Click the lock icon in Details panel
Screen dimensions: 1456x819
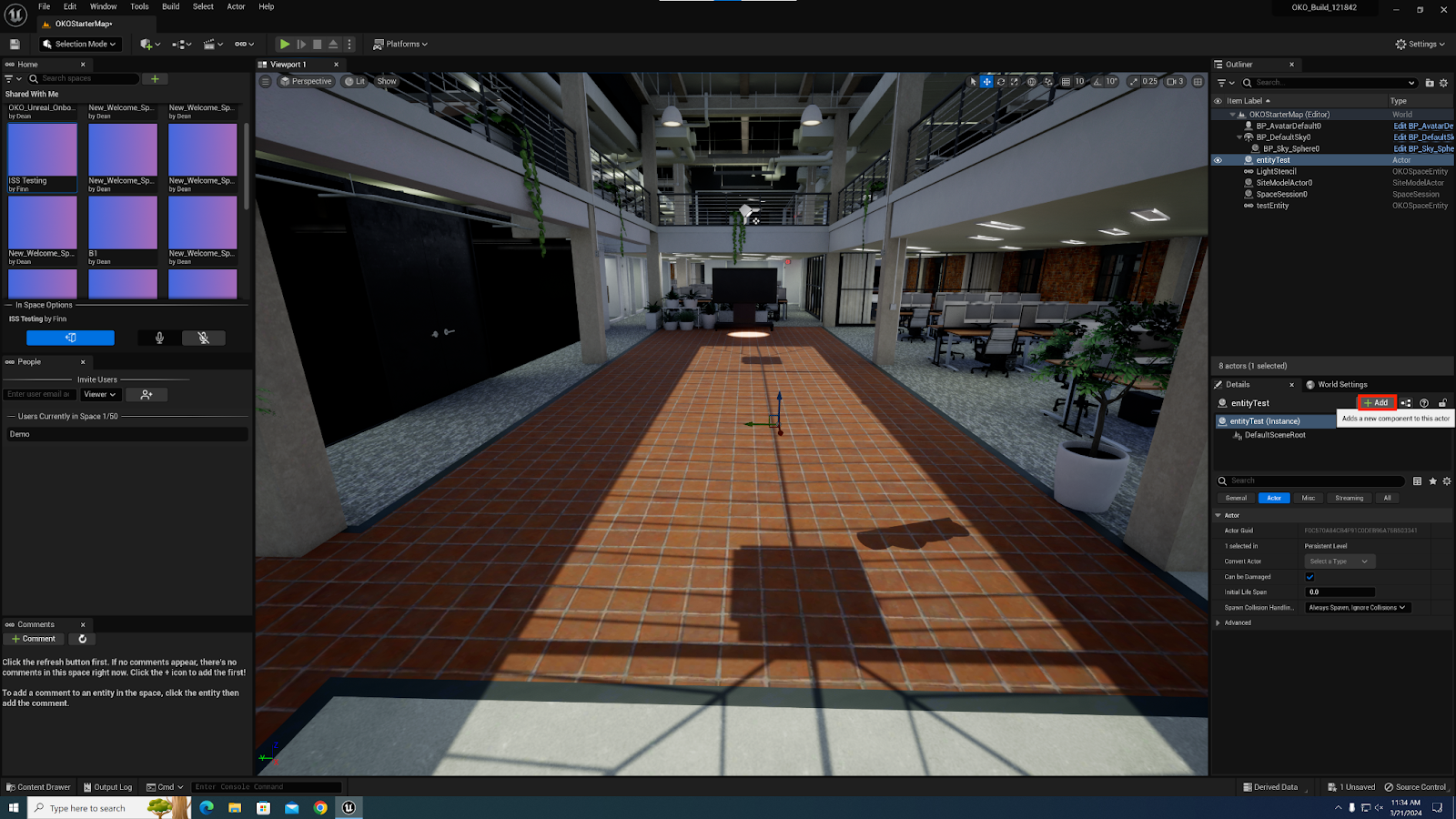click(1442, 403)
